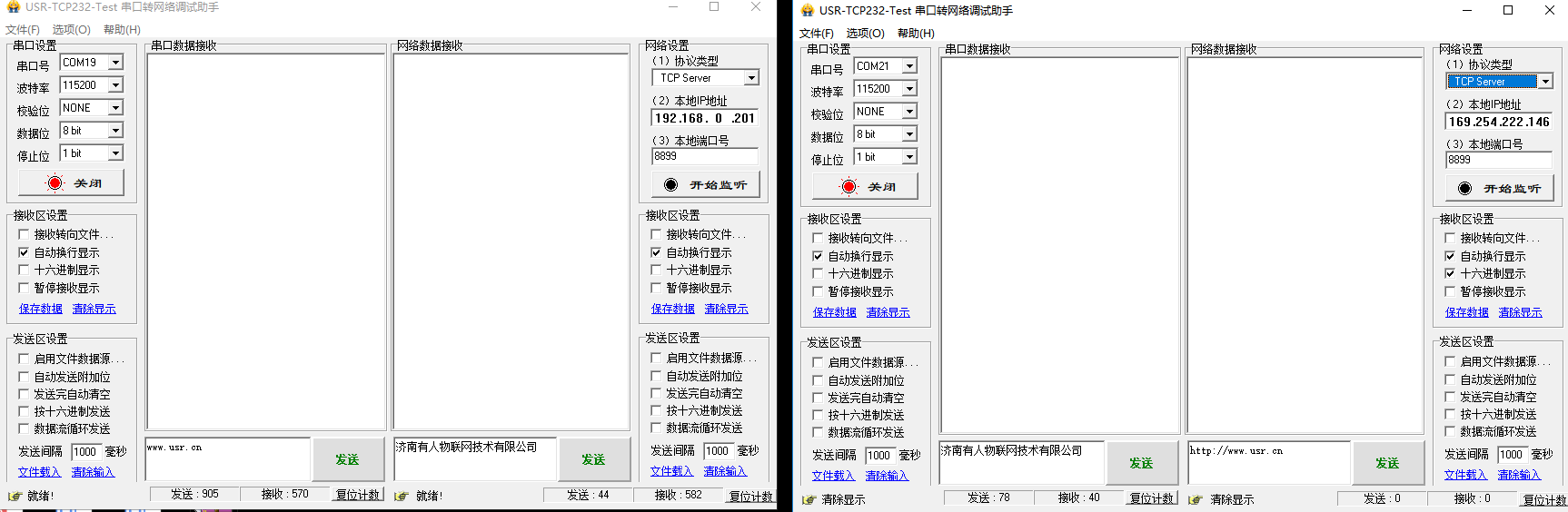Open the right window's 115200 baud rate dropdown

909,89
